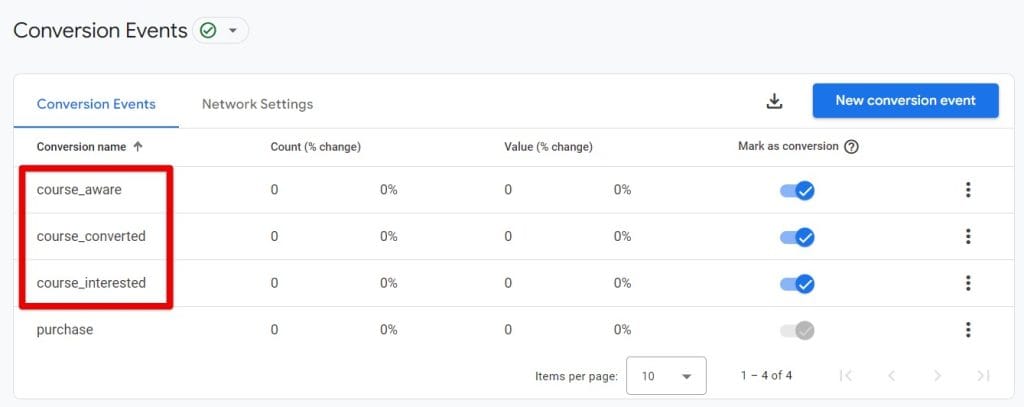Toggle course_interested mark as conversion

click(797, 283)
